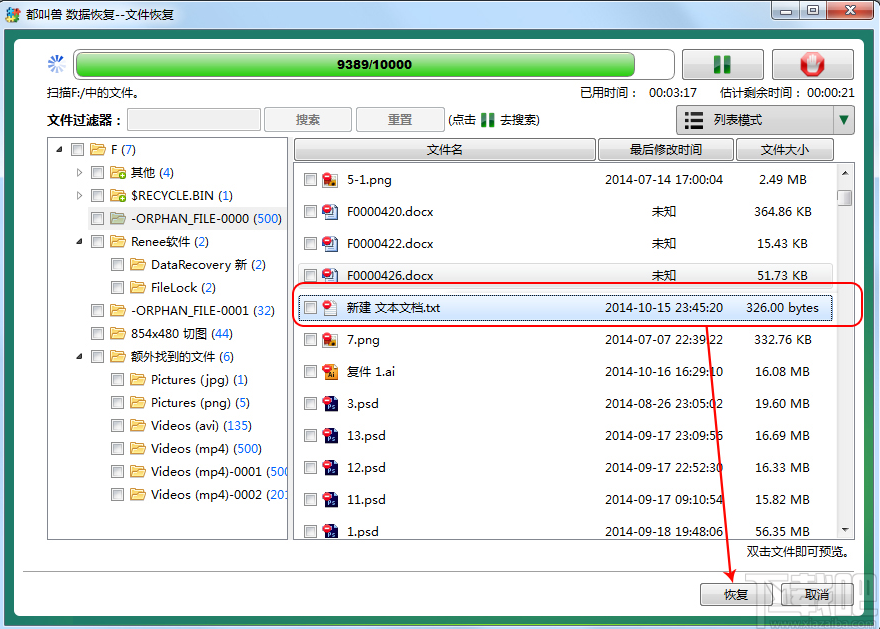Tick the F0000420.docx checkbox
Viewport: 880px width, 629px height.
coord(310,212)
